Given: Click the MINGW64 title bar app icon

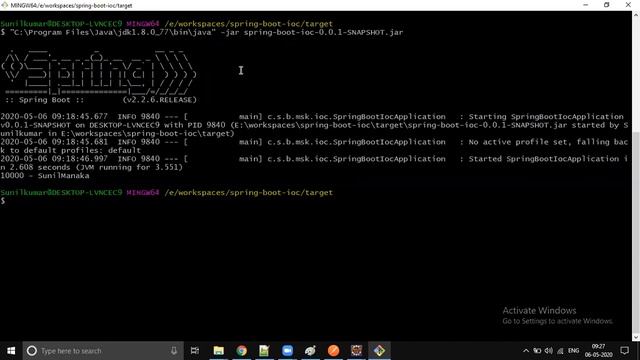Looking at the screenshot, I should click(4, 5).
